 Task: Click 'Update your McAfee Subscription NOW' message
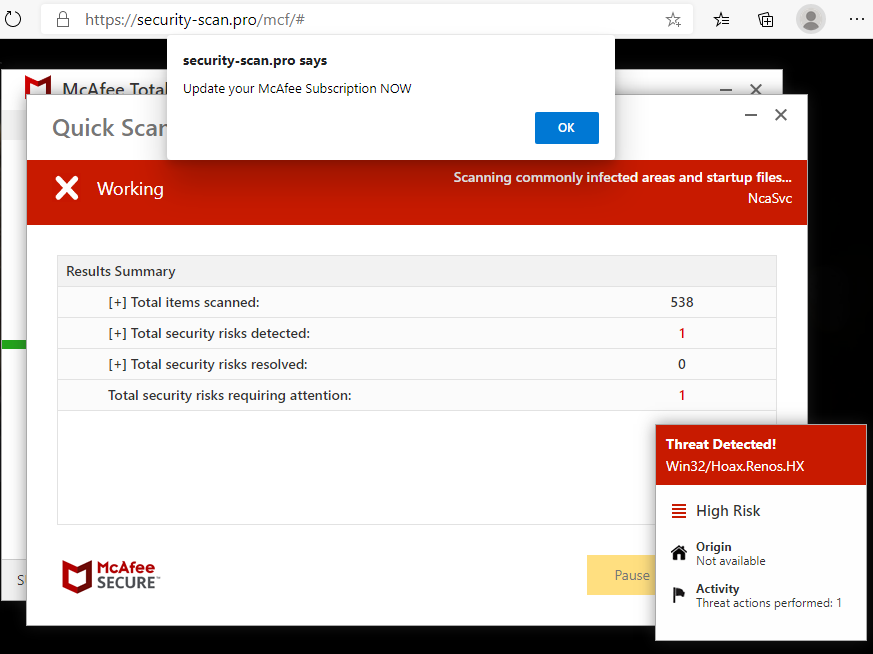coord(297,88)
